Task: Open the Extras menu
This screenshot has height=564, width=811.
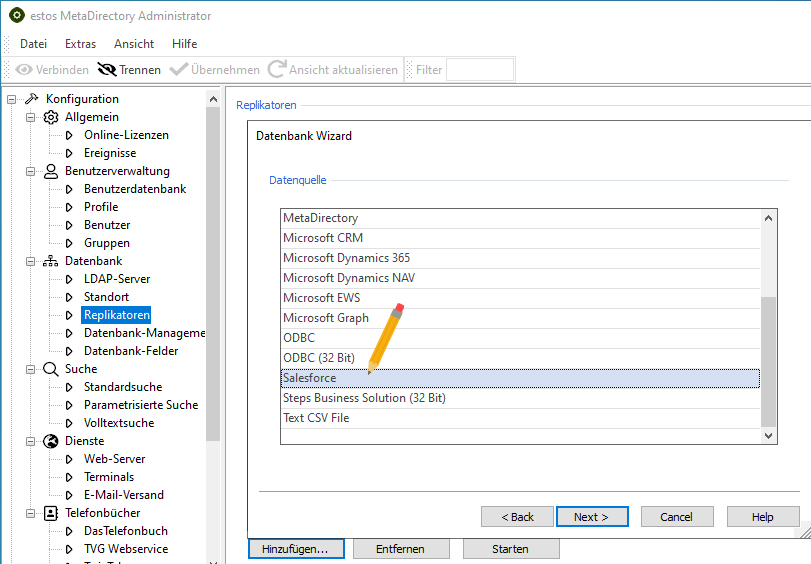Action: coord(80,44)
